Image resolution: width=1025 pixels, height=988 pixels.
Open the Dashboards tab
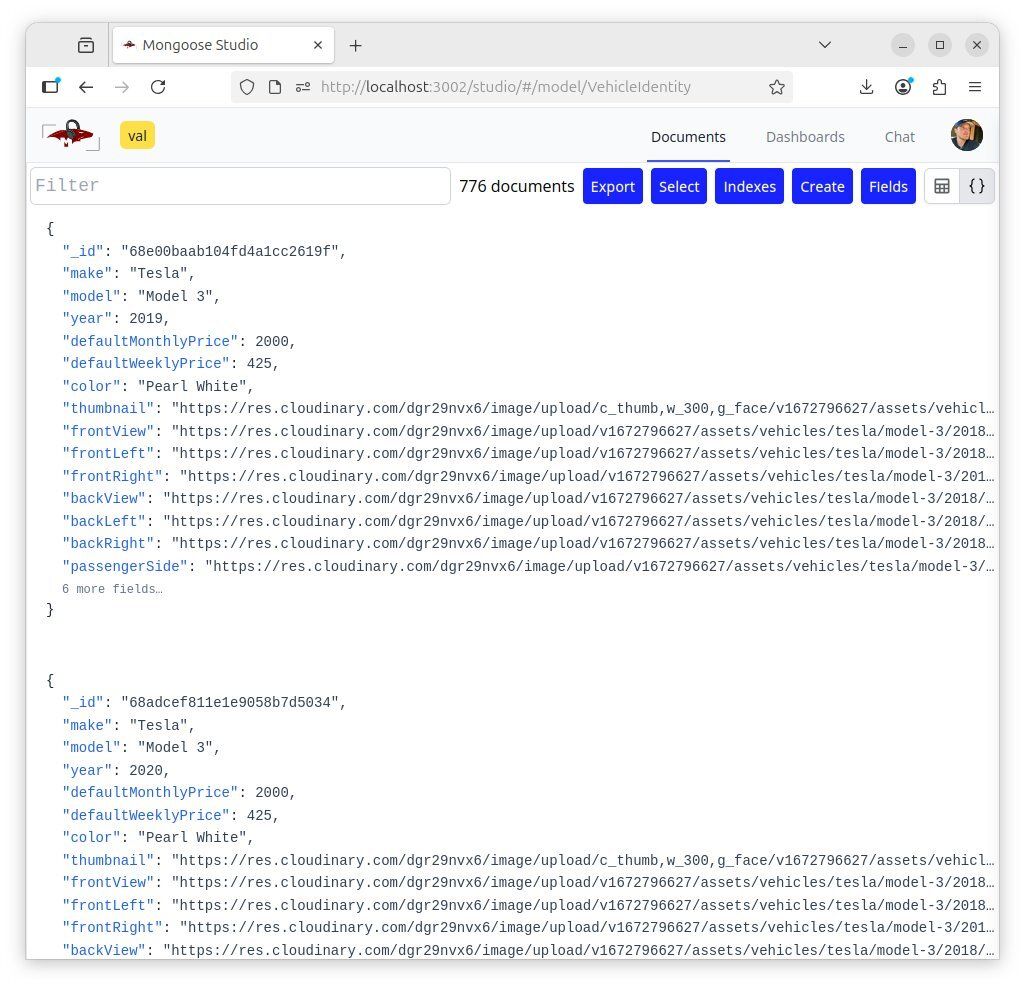tap(805, 137)
